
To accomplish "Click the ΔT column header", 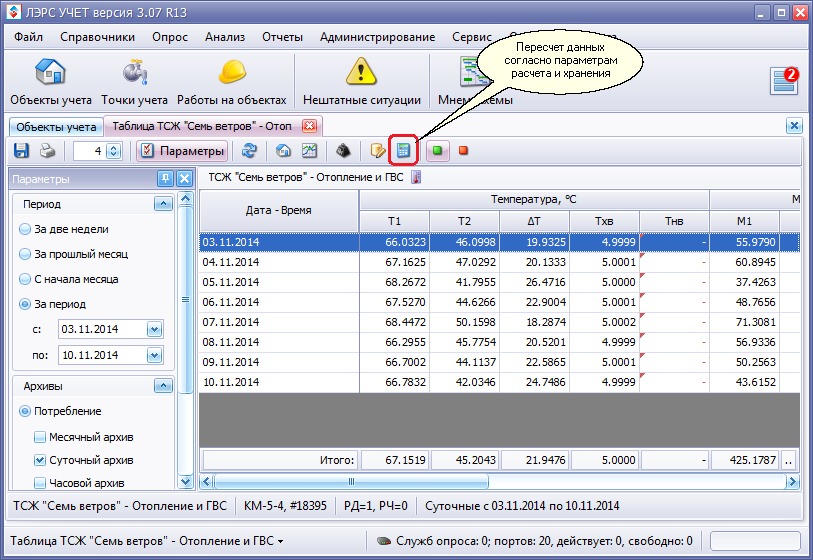I will tap(535, 221).
